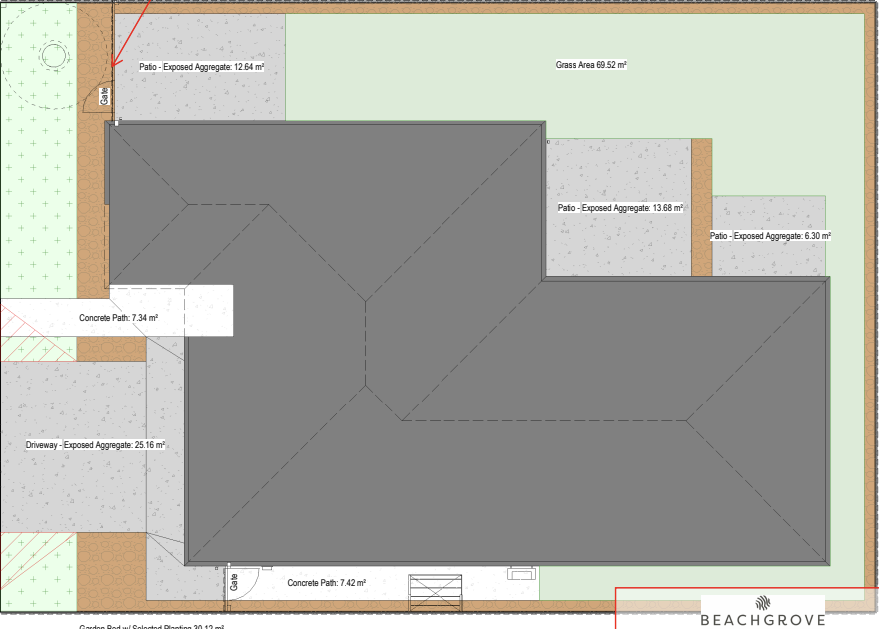Click the 'Gate' text label on the lower path
Image resolution: width=879 pixels, height=629 pixels.
234,581
